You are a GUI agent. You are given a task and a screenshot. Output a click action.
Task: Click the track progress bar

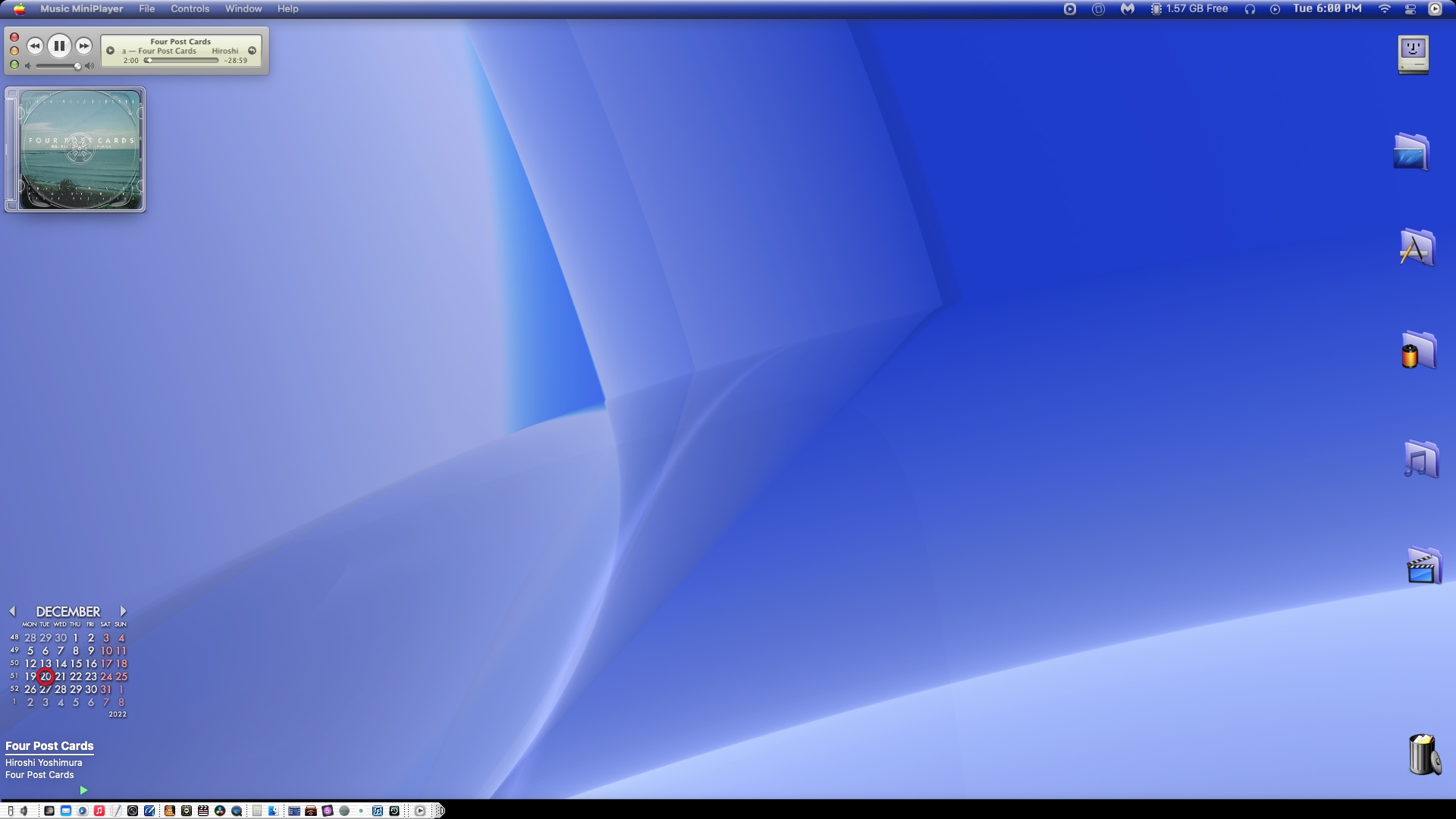[x=182, y=61]
